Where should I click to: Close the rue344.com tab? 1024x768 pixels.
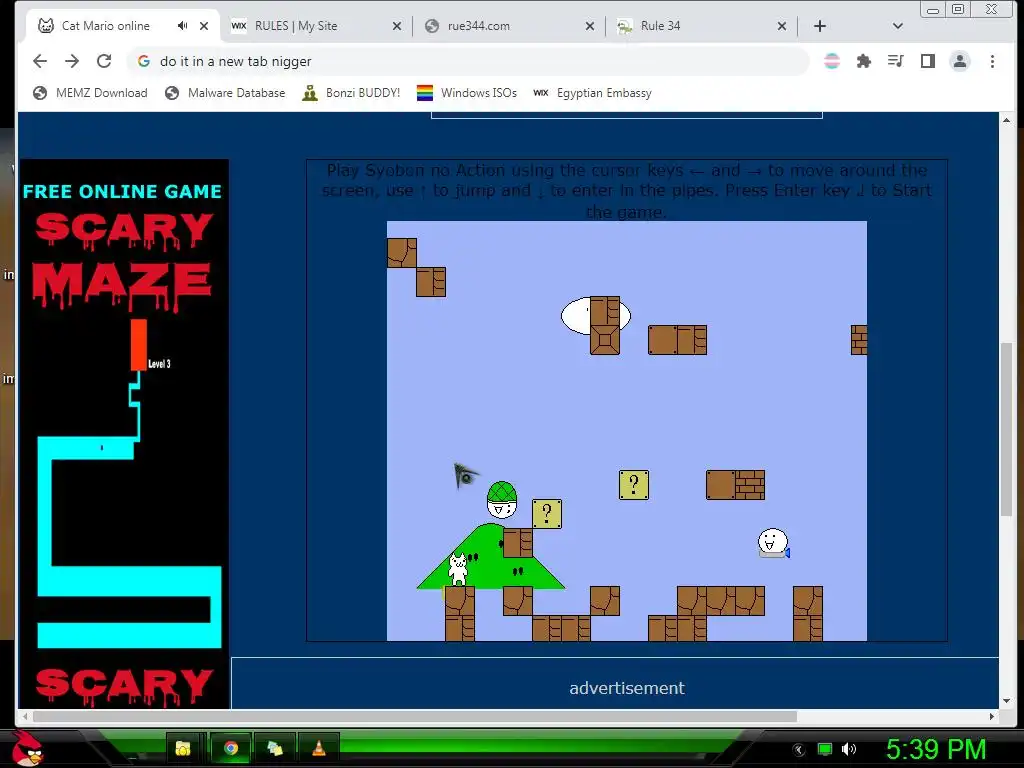(x=590, y=26)
